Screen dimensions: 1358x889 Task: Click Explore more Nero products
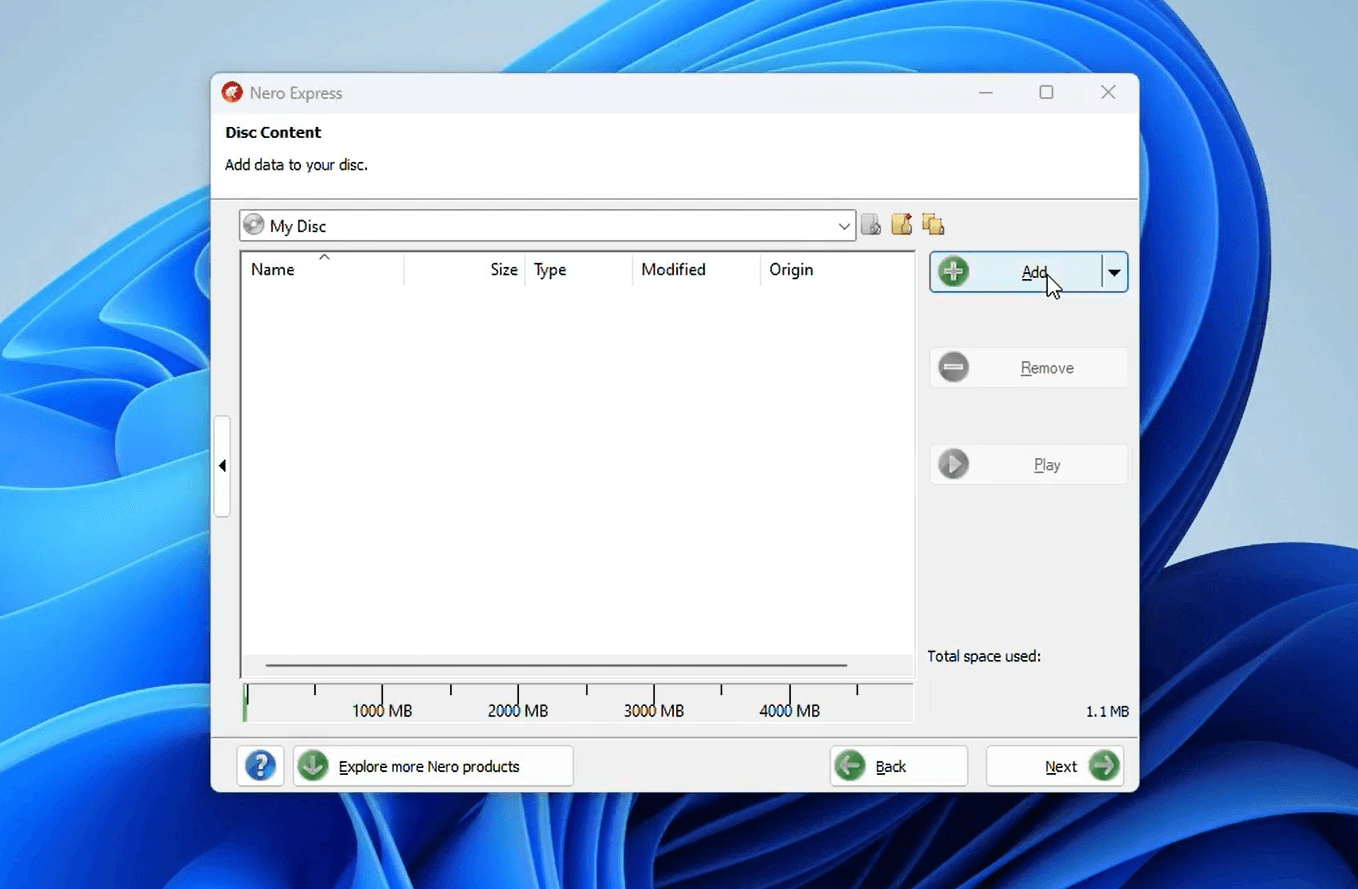[433, 766]
